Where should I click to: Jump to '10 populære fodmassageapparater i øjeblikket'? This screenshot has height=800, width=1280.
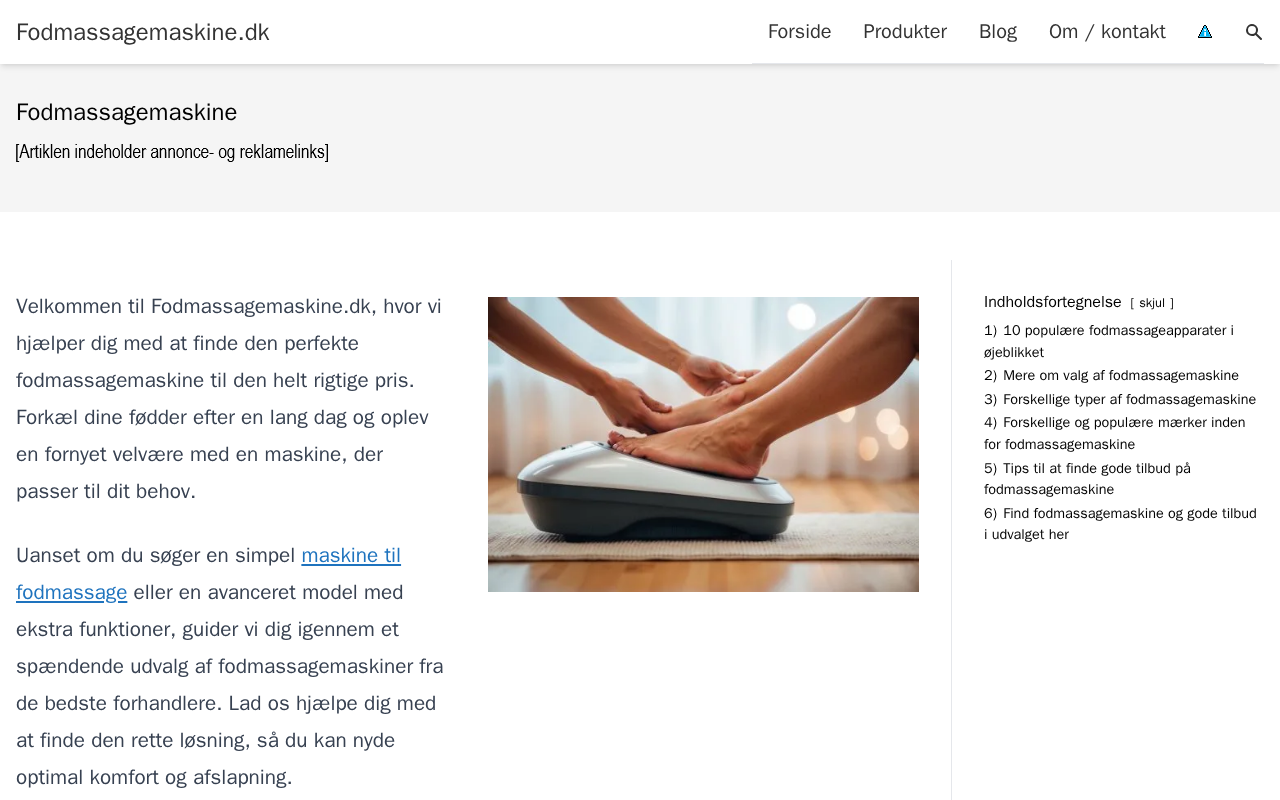(1109, 341)
